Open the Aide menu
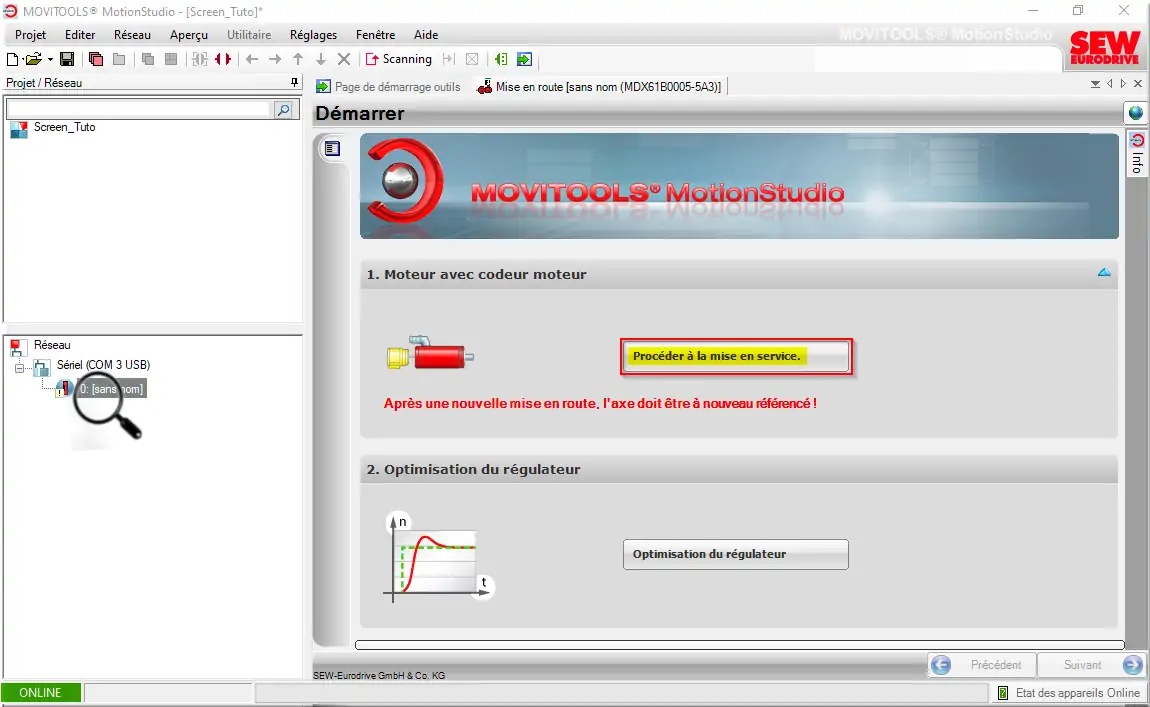The height and width of the screenshot is (707, 1150). point(425,34)
